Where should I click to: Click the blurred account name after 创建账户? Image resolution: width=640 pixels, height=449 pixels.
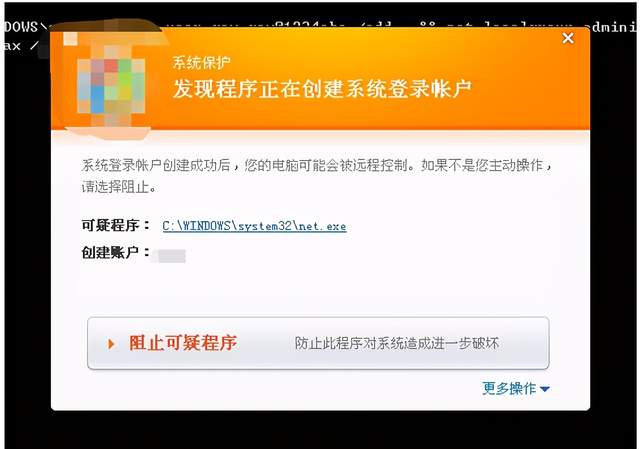click(169, 256)
